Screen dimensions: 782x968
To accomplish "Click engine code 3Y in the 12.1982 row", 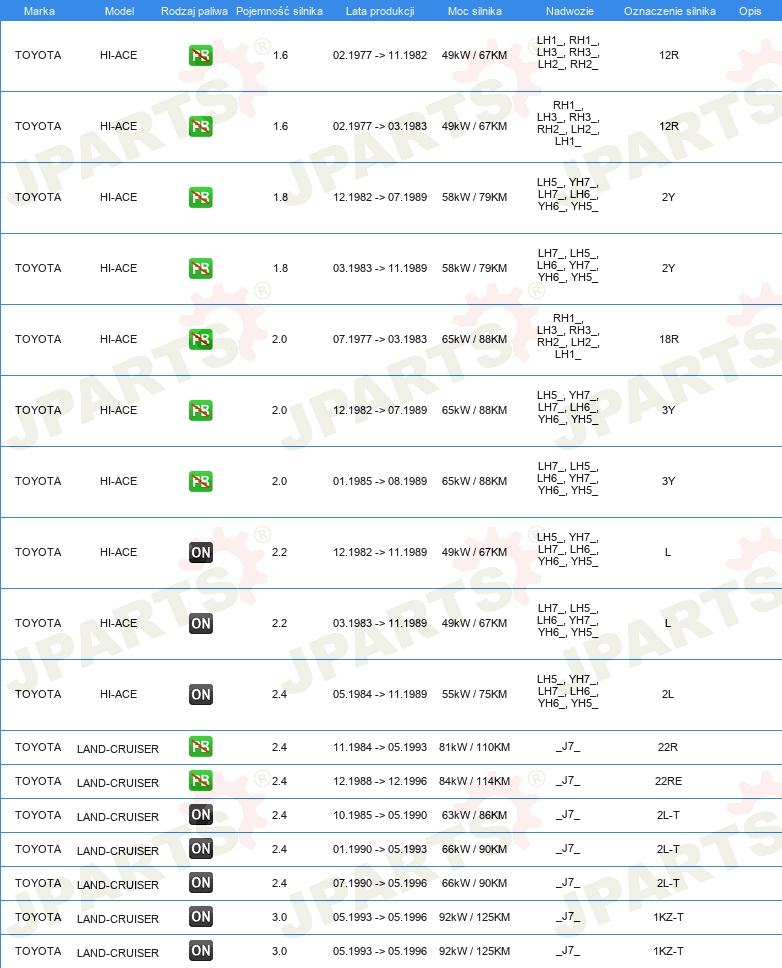I will tap(668, 410).
